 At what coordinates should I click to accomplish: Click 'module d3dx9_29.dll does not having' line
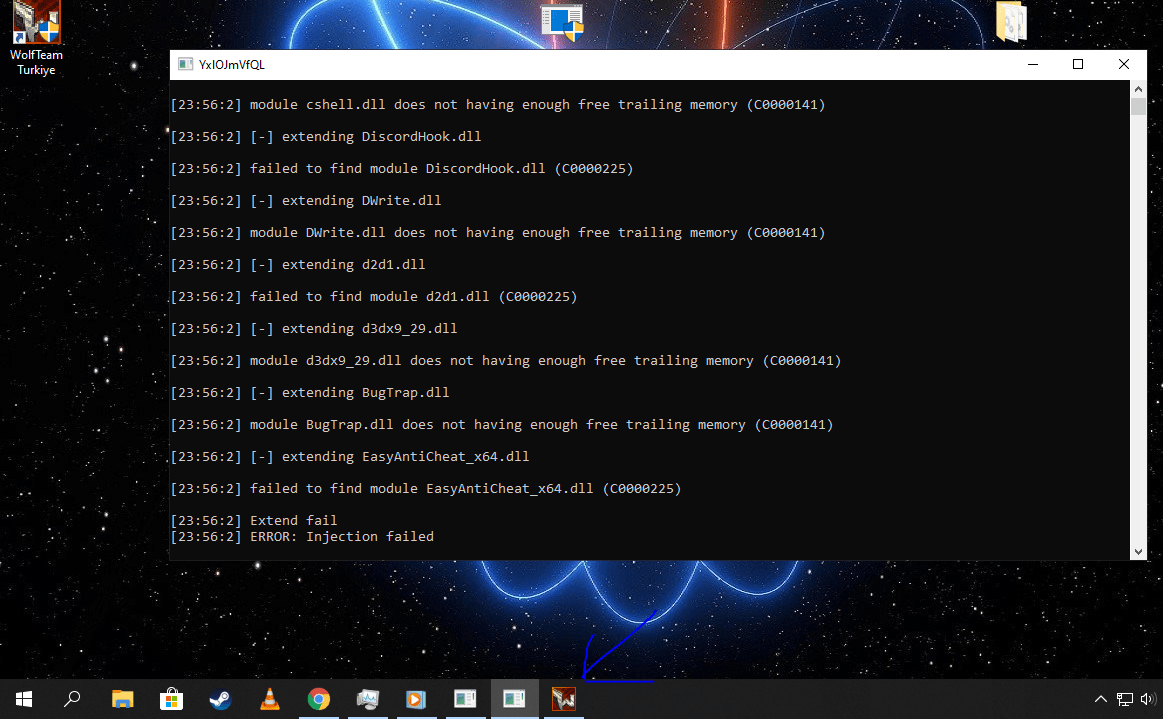(506, 361)
